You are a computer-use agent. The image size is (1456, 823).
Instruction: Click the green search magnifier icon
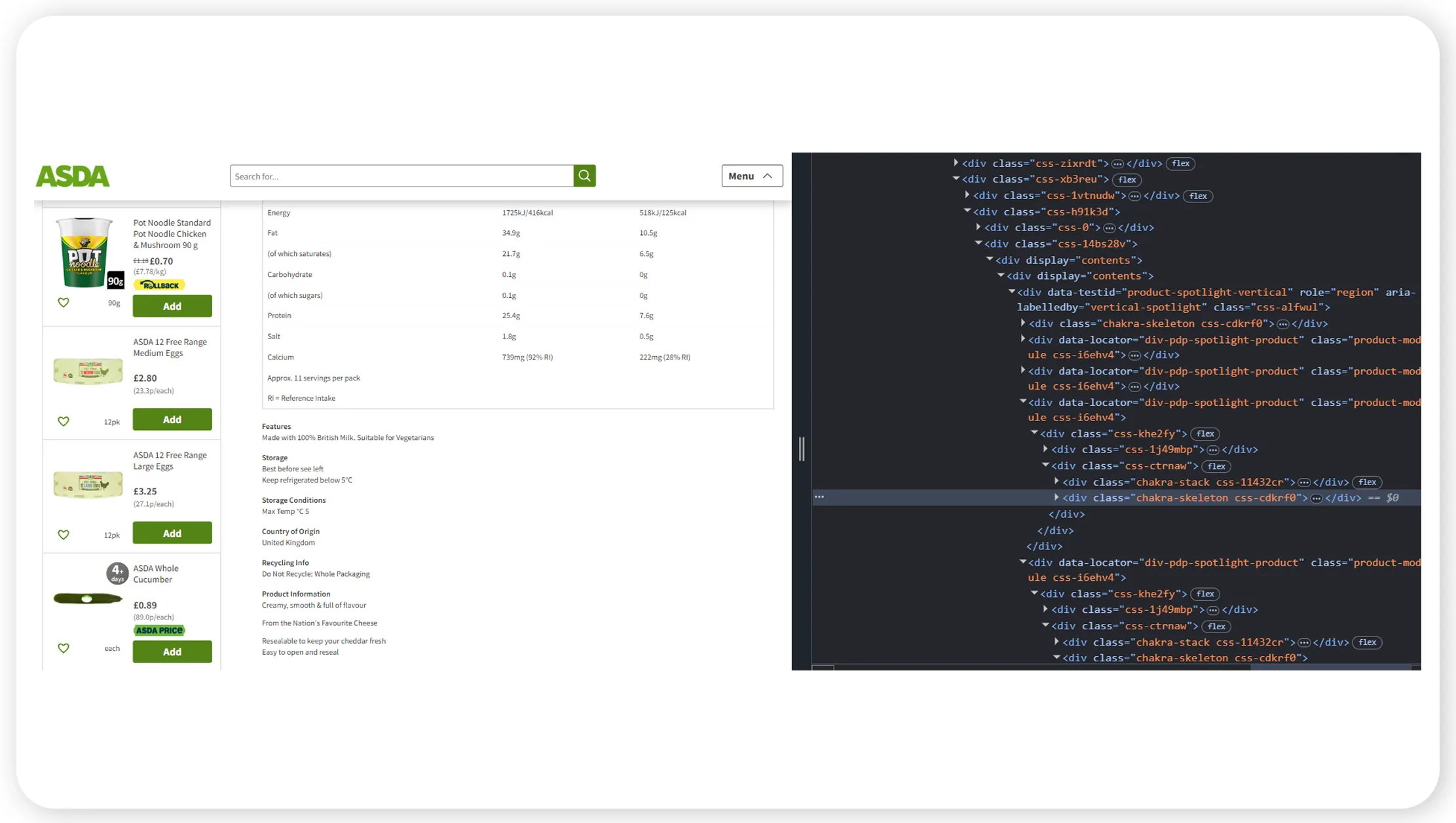tap(584, 175)
